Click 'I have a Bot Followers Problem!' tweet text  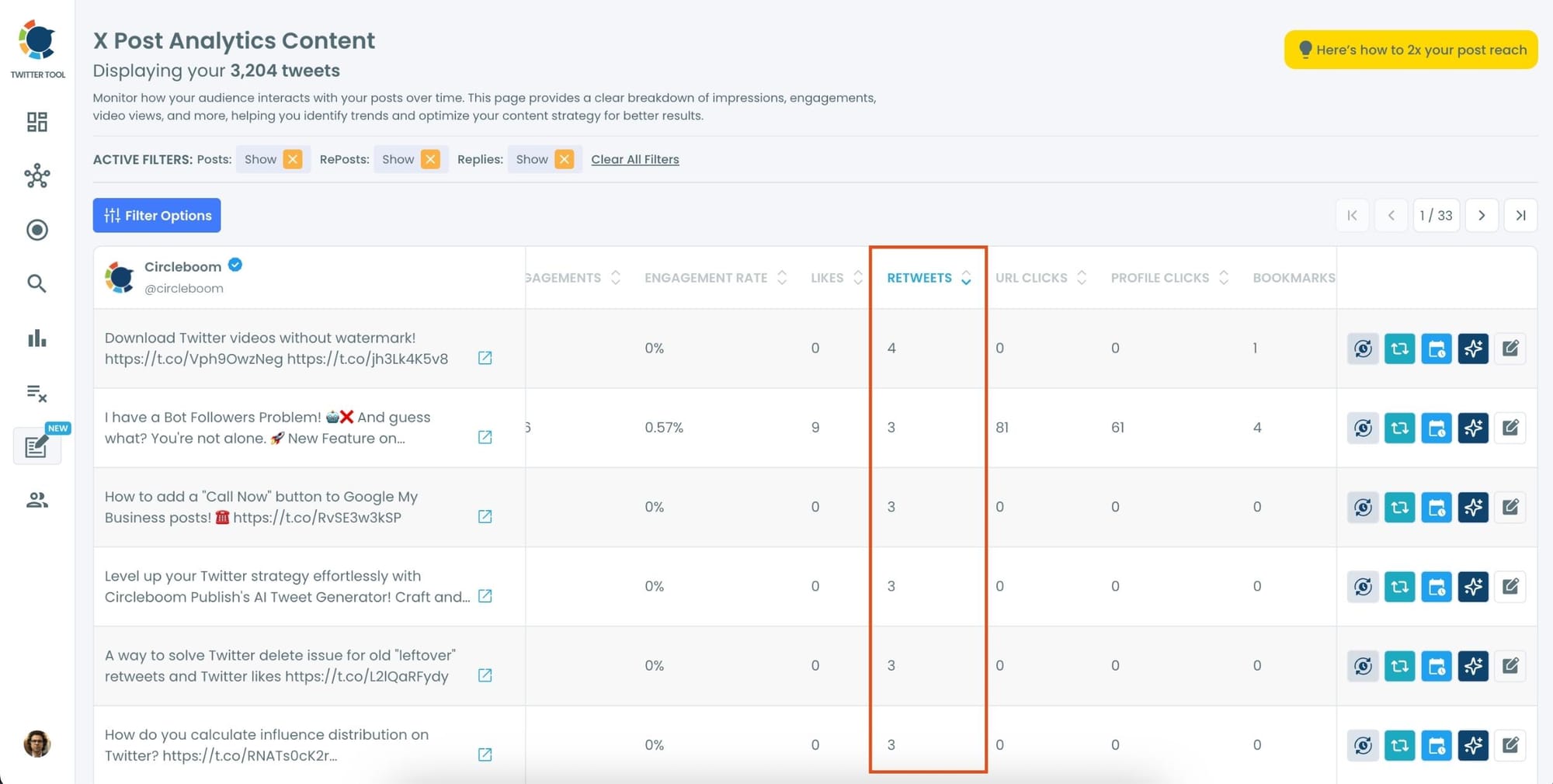(267, 428)
